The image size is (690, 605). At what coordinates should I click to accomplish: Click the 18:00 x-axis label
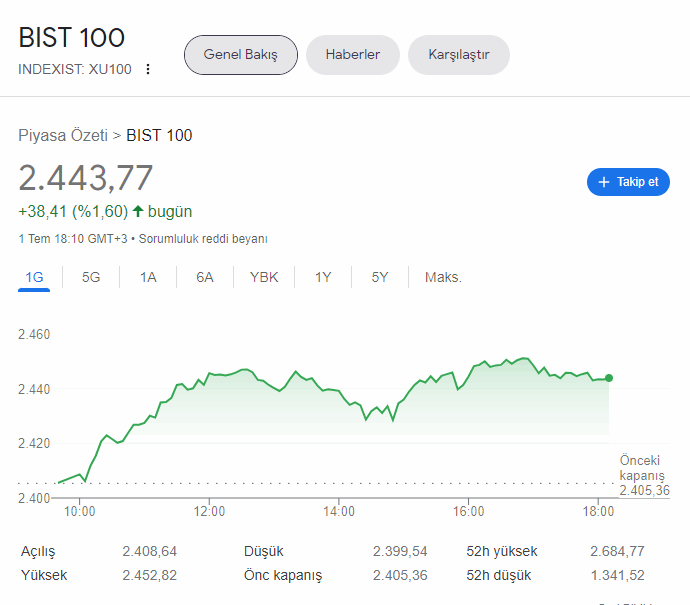tap(598, 511)
